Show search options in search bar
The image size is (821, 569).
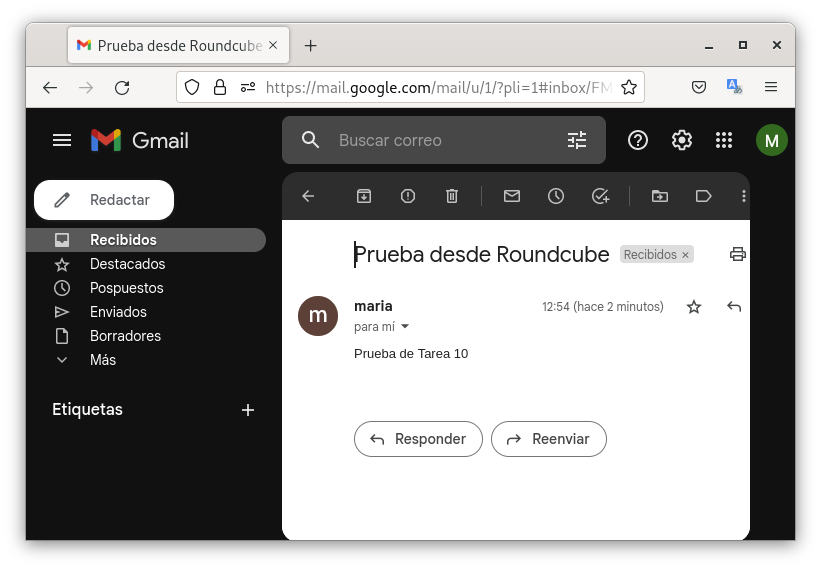[x=577, y=140]
